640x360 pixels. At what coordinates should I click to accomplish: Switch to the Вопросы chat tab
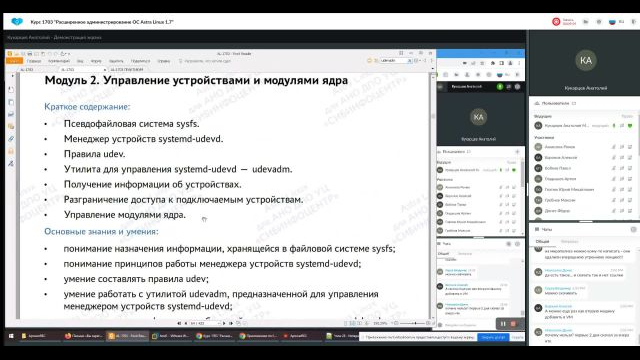point(569,241)
